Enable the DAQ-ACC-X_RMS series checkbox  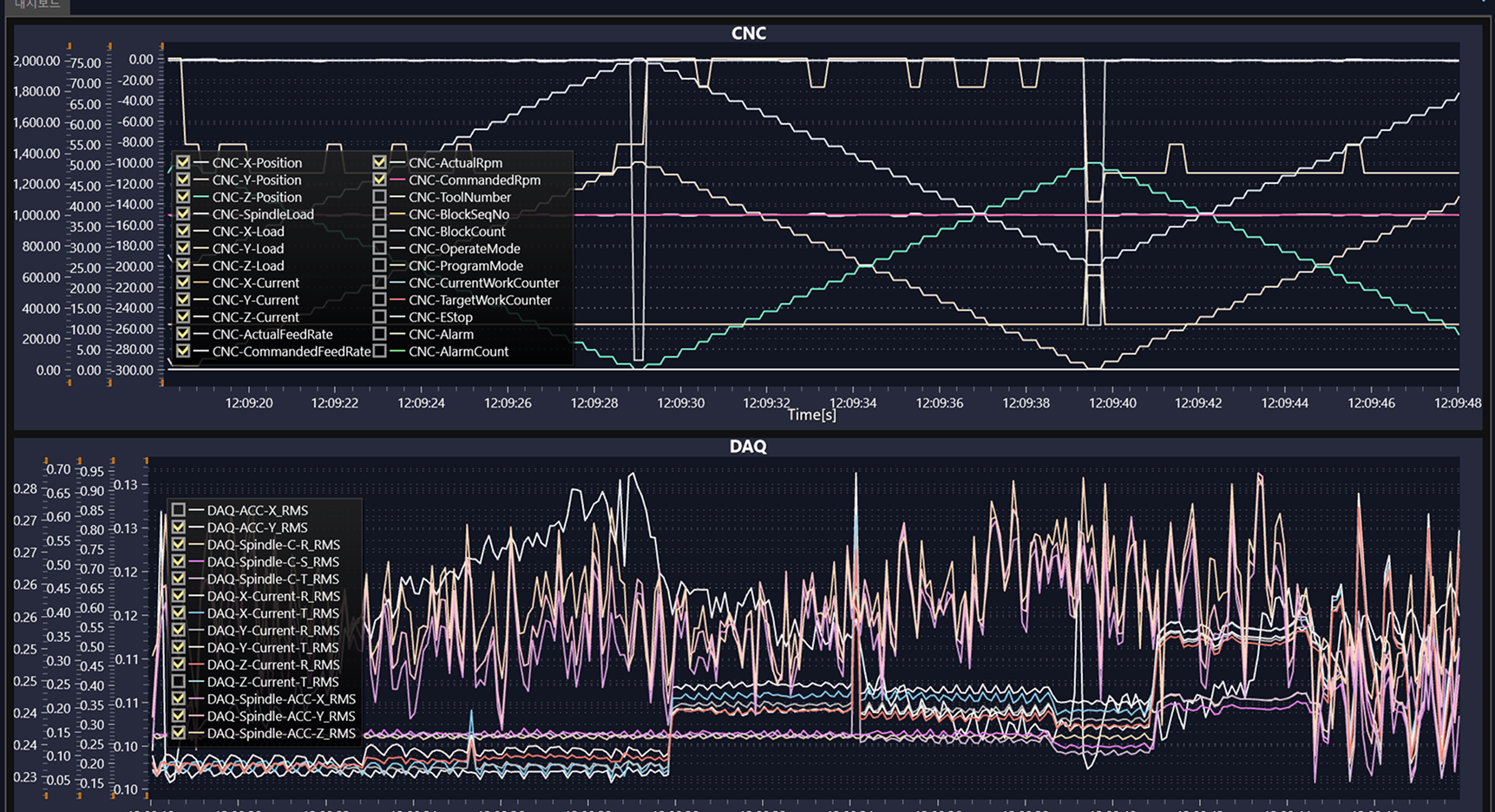click(178, 510)
